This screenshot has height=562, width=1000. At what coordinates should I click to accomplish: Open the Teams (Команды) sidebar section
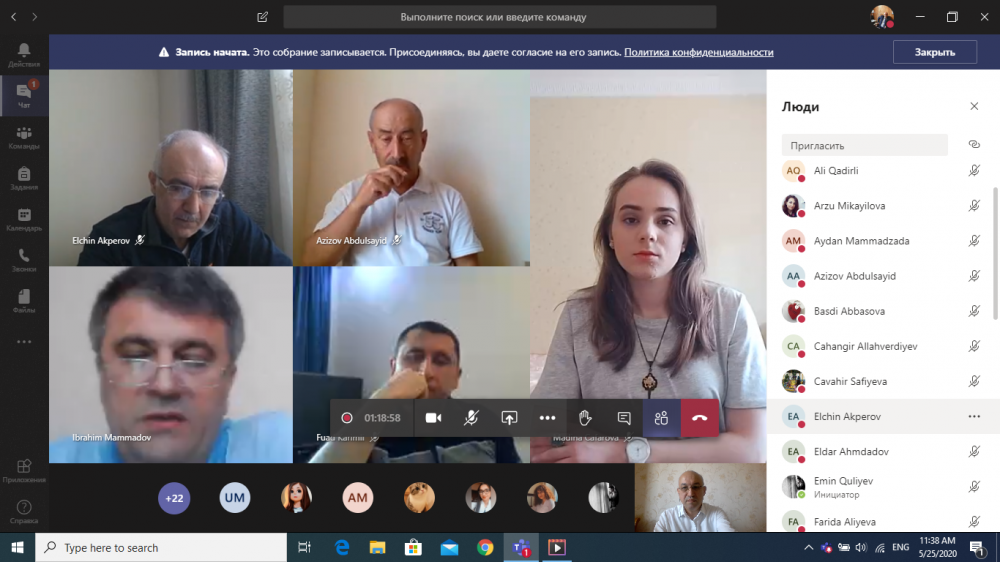[x=24, y=136]
